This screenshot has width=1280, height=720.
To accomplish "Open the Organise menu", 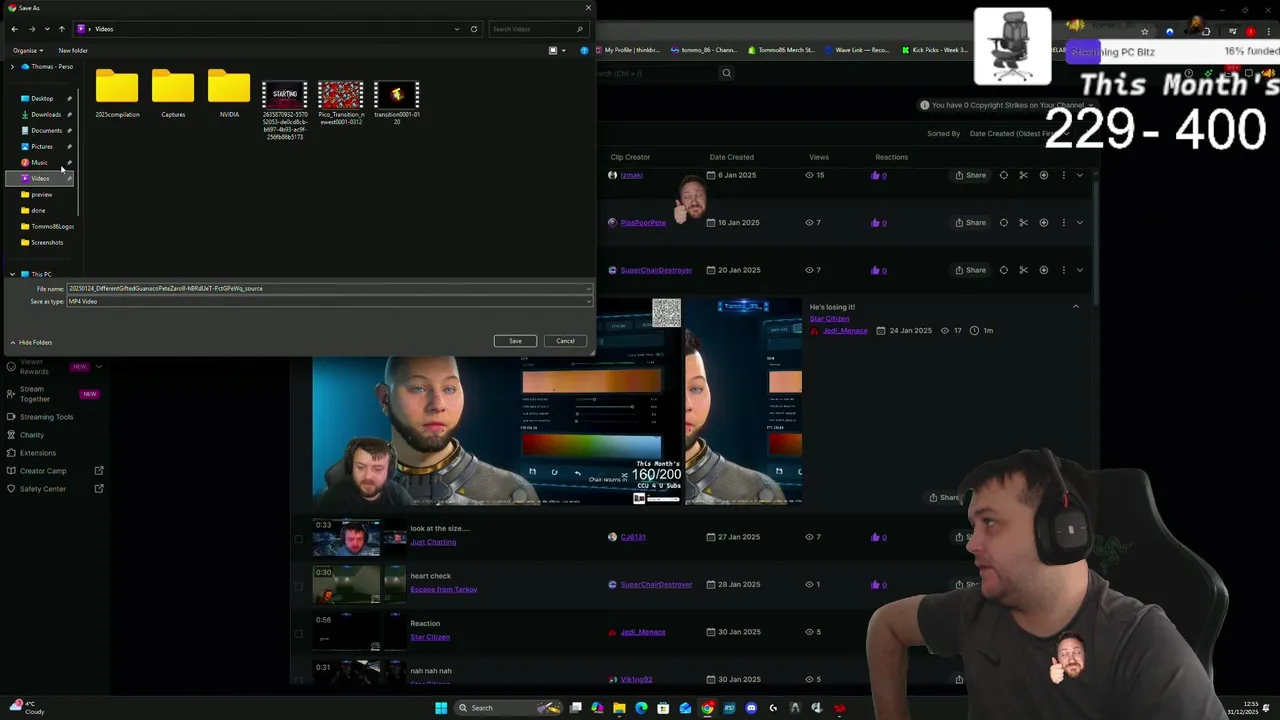I will 28,50.
